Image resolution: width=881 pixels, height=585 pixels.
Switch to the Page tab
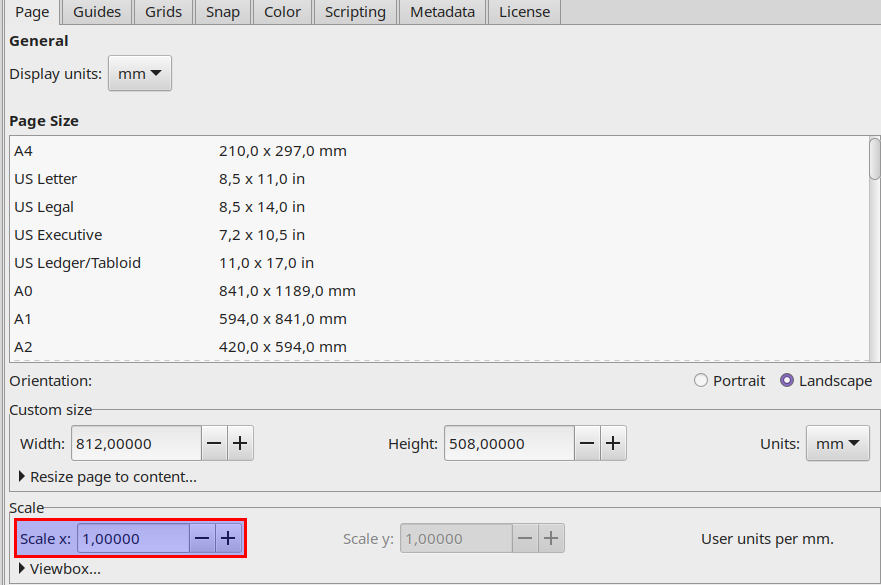pyautogui.click(x=32, y=12)
